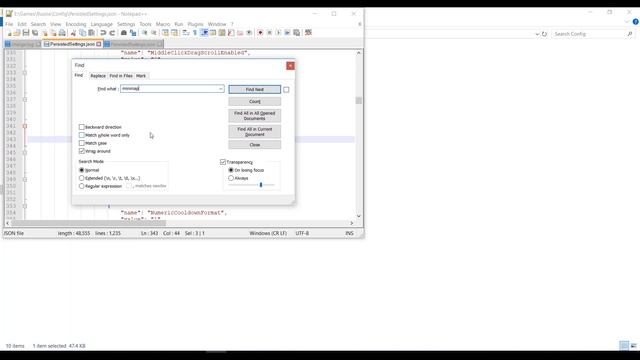Screen dimensions: 640x360
Task: Select the PersistedSettings.json document tab
Action: (72, 44)
